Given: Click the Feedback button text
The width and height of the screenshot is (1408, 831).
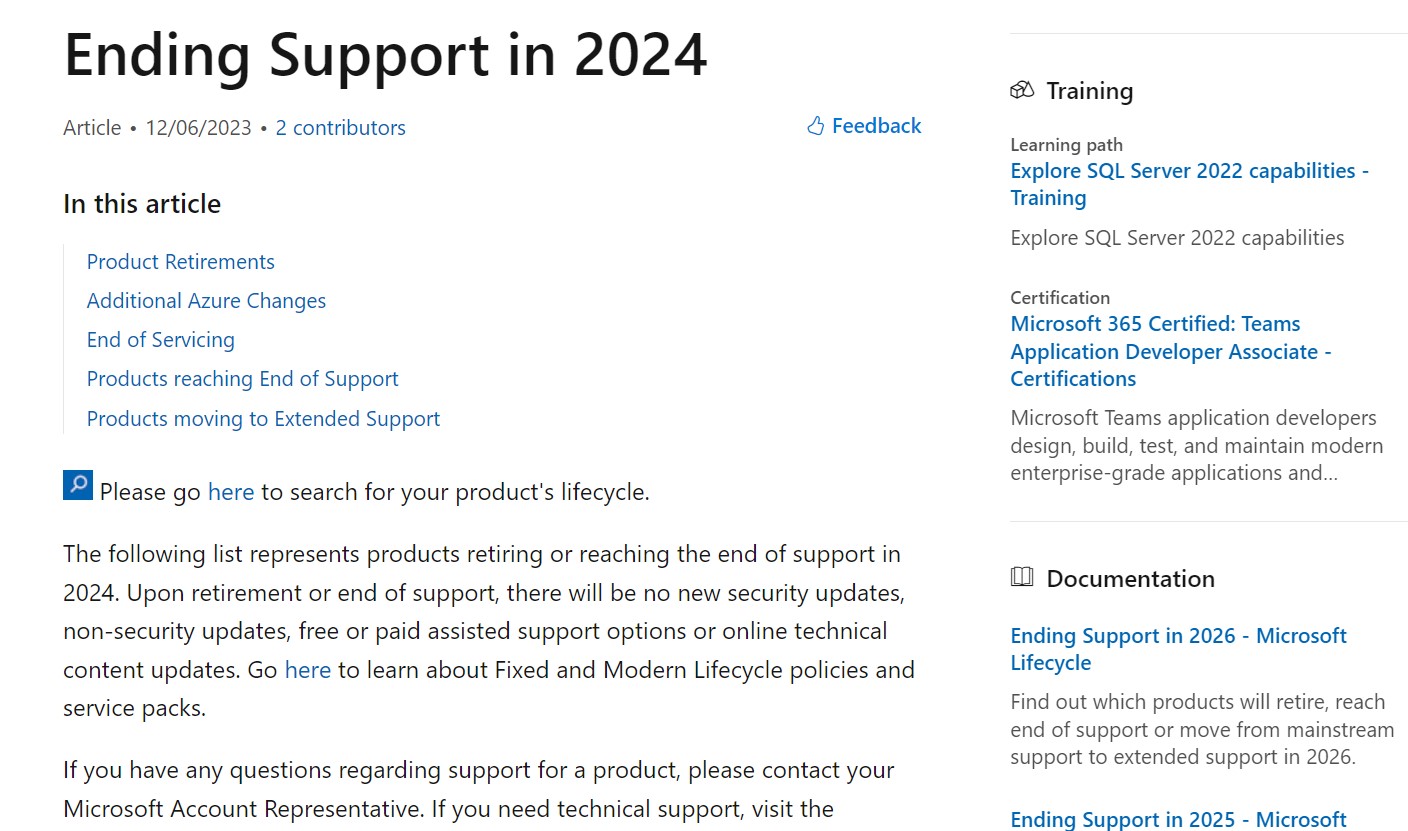Looking at the screenshot, I should point(876,126).
